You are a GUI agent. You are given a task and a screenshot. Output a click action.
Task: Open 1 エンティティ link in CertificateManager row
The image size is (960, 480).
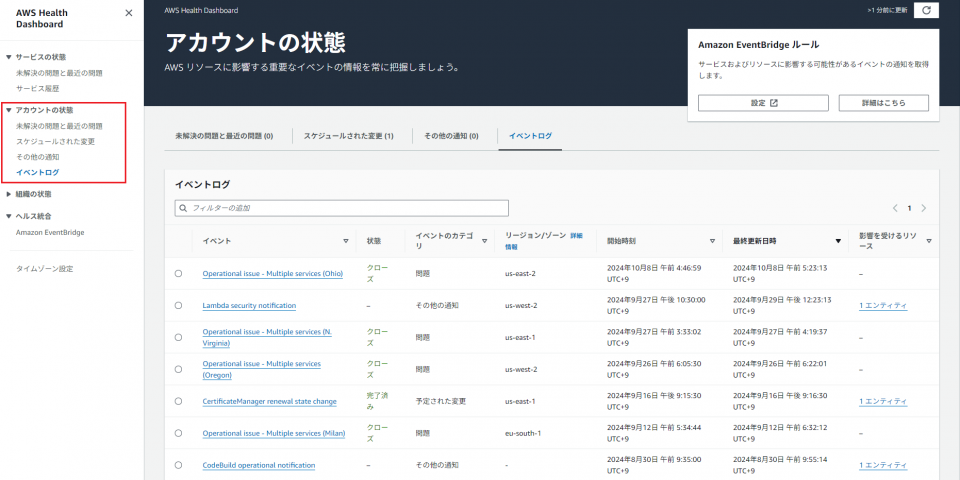click(x=883, y=402)
